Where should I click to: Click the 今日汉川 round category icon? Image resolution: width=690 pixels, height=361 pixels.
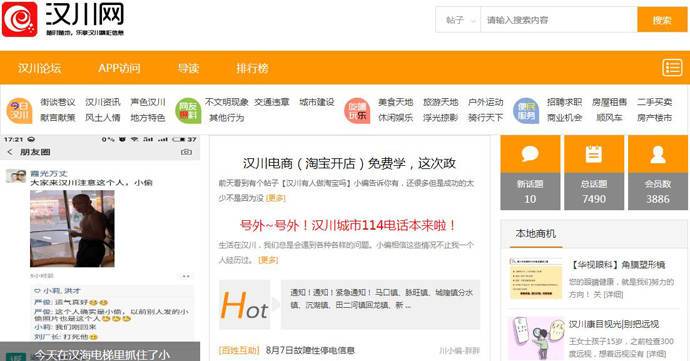pyautogui.click(x=19, y=111)
